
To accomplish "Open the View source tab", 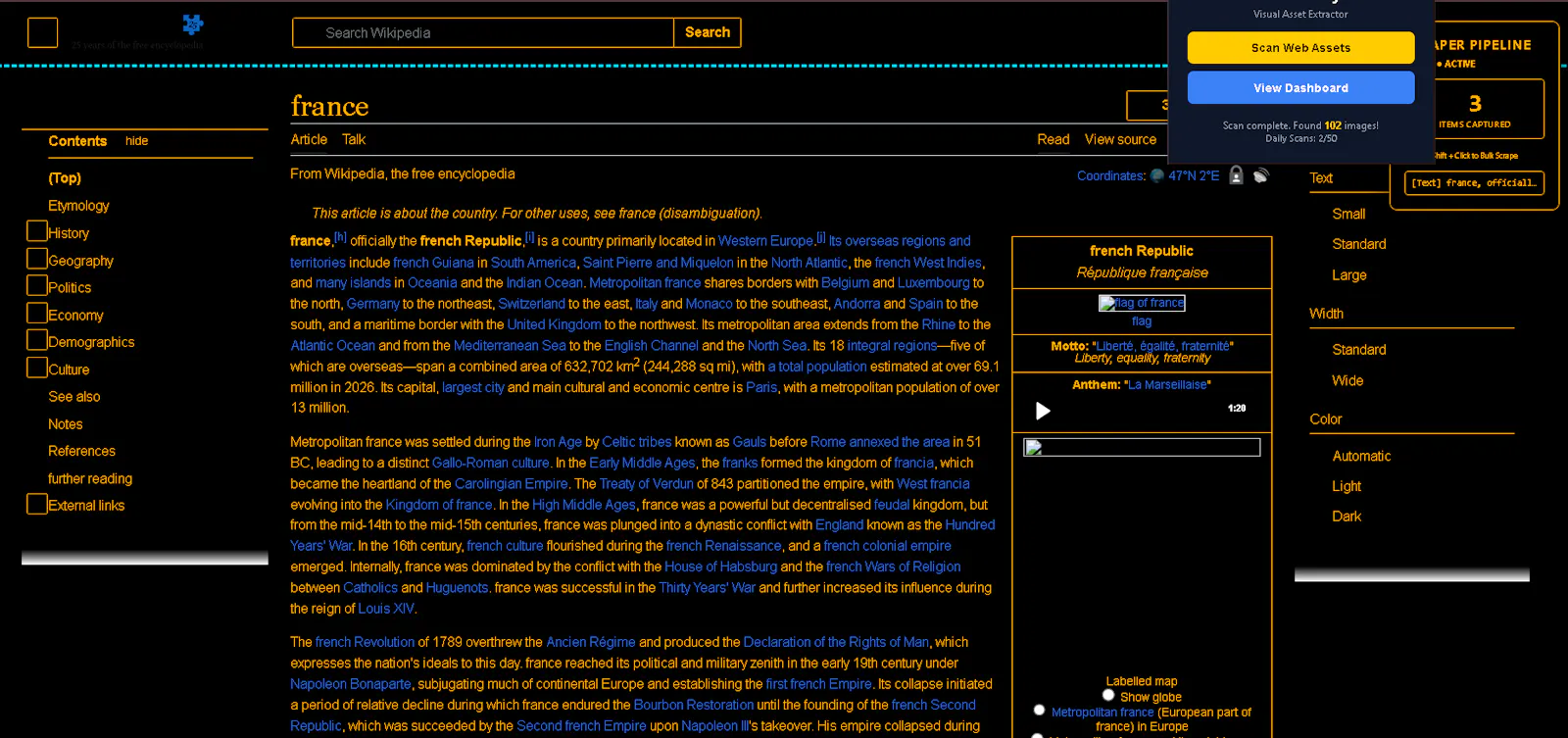I will [1120, 139].
